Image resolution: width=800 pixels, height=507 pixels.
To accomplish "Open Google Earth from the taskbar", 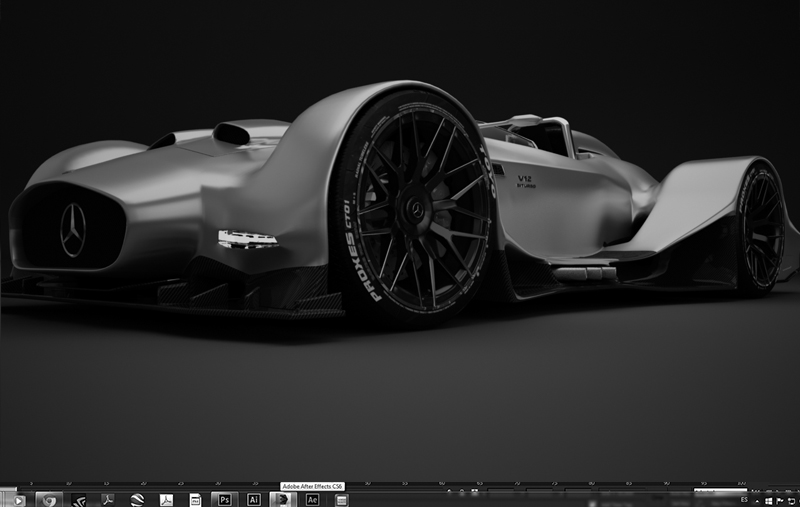I will pyautogui.click(x=137, y=500).
